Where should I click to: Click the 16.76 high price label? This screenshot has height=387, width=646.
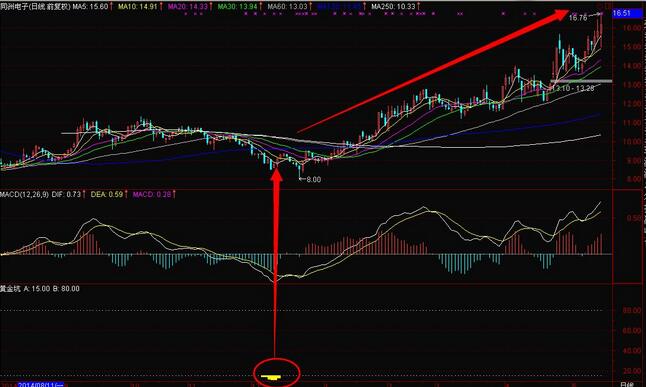pyautogui.click(x=578, y=18)
